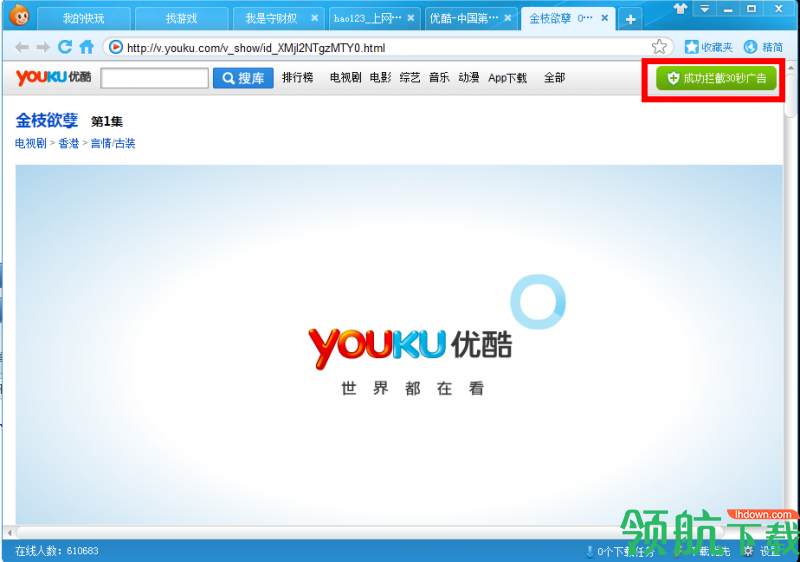This screenshot has height=562, width=800.
Task: Click the 在线人数 status text
Action: pyautogui.click(x=57, y=551)
